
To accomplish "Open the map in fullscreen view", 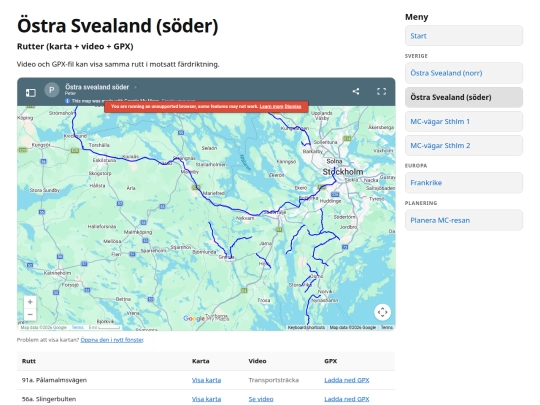I will (x=381, y=91).
